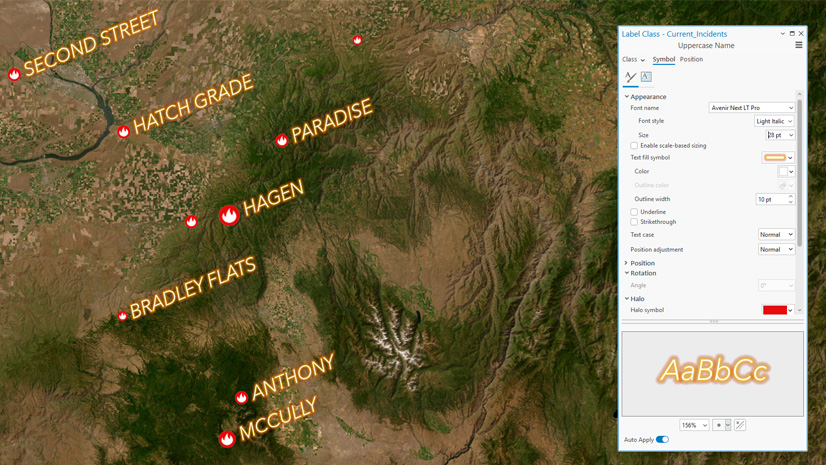Viewport: 826px width, 465px height.
Task: Click the unlabeled fire marker north of PARADISE
Action: click(x=357, y=39)
